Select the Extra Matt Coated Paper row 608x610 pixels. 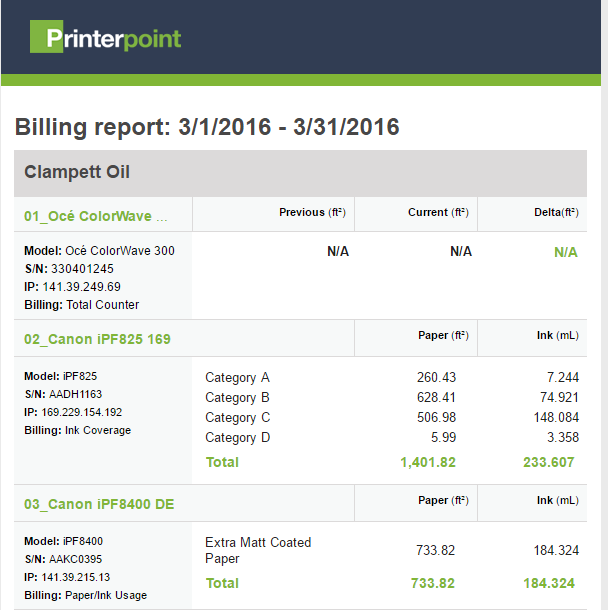pos(258,550)
